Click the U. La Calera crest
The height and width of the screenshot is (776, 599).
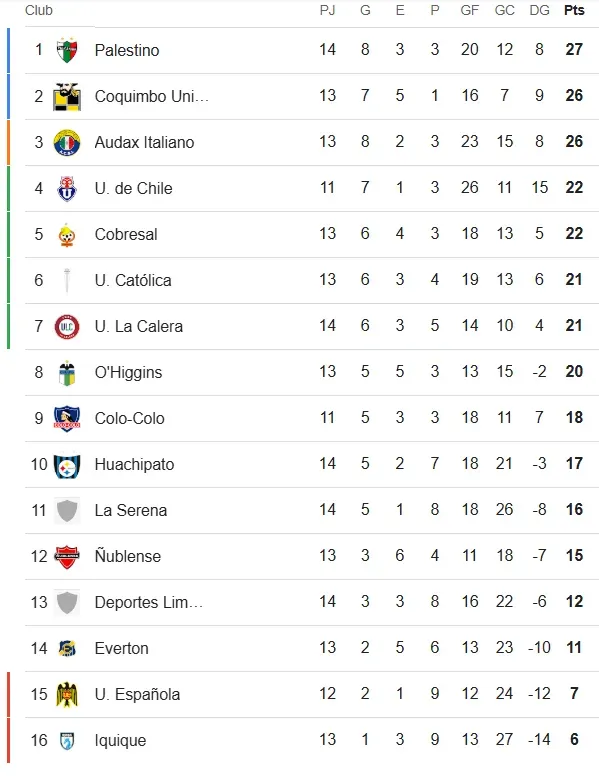coord(67,327)
